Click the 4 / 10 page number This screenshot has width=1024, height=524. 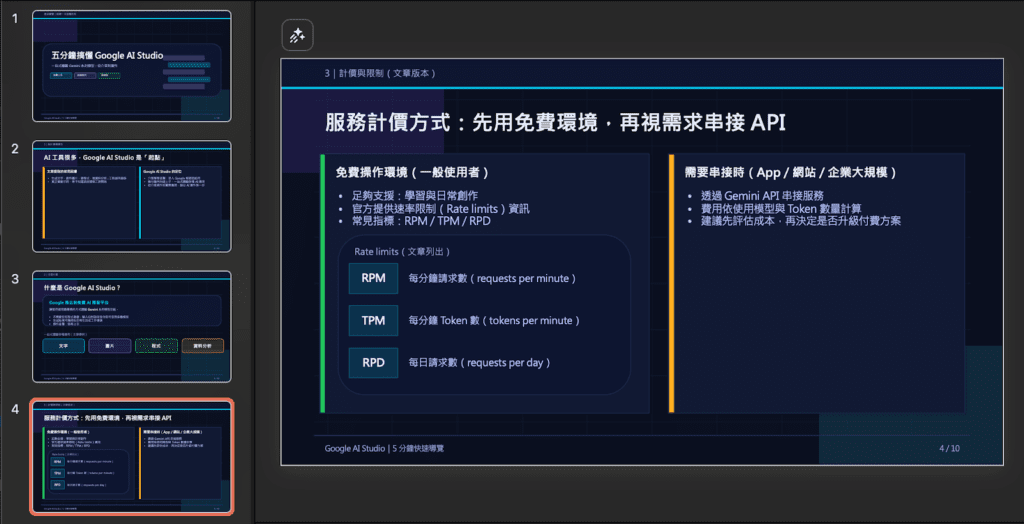pos(949,448)
